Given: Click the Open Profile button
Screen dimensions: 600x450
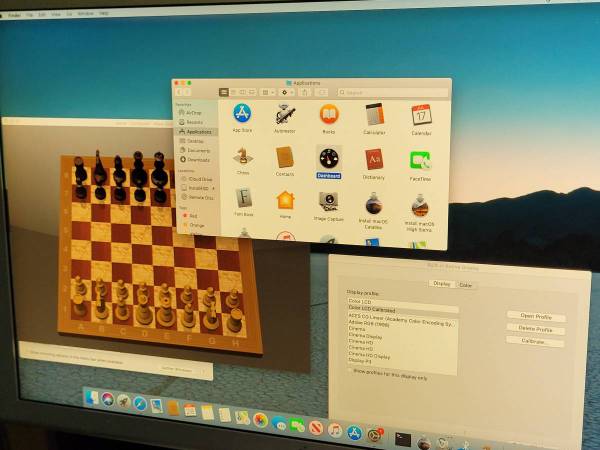Looking at the screenshot, I should click(x=536, y=316).
